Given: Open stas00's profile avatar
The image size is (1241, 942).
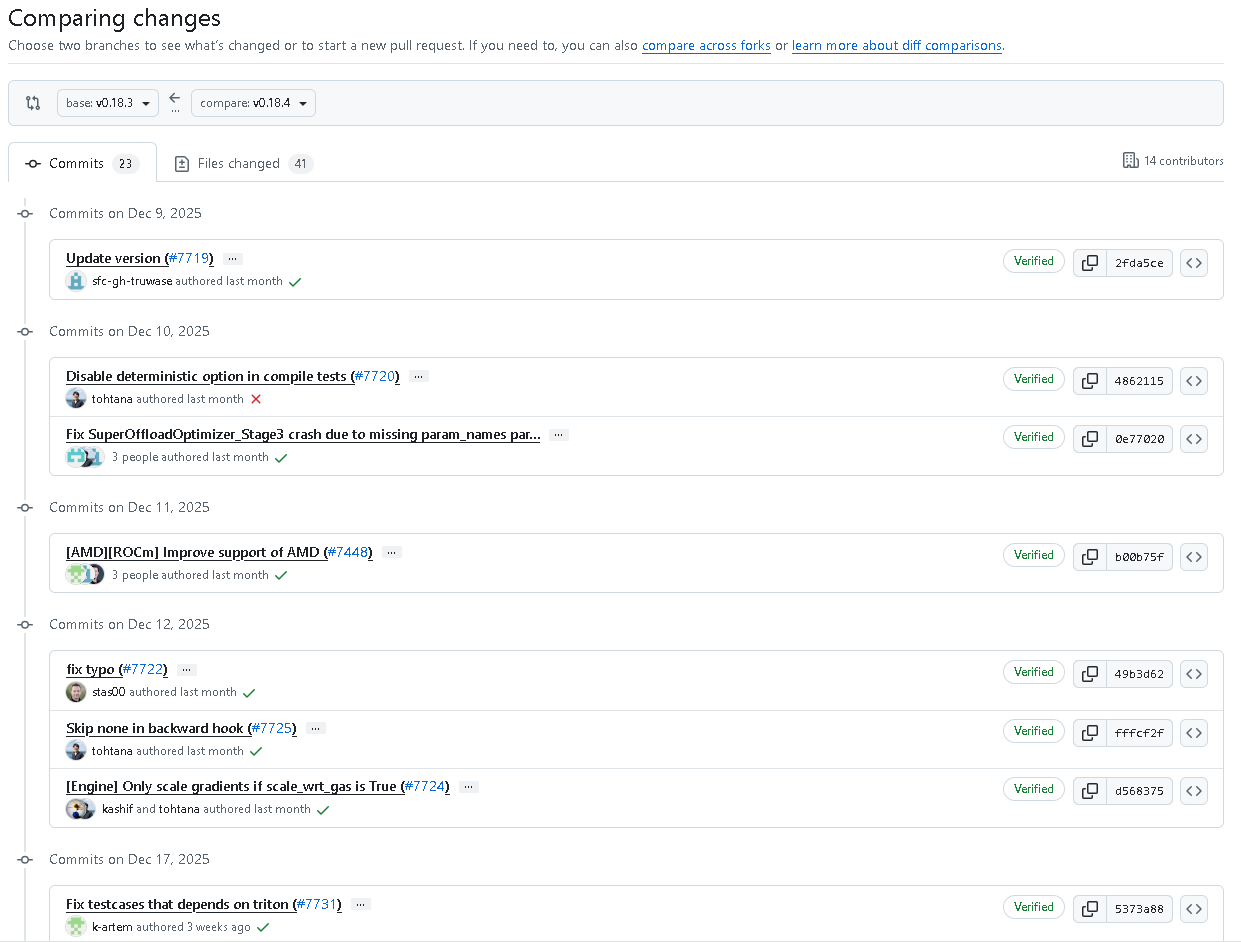Looking at the screenshot, I should [x=75, y=691].
